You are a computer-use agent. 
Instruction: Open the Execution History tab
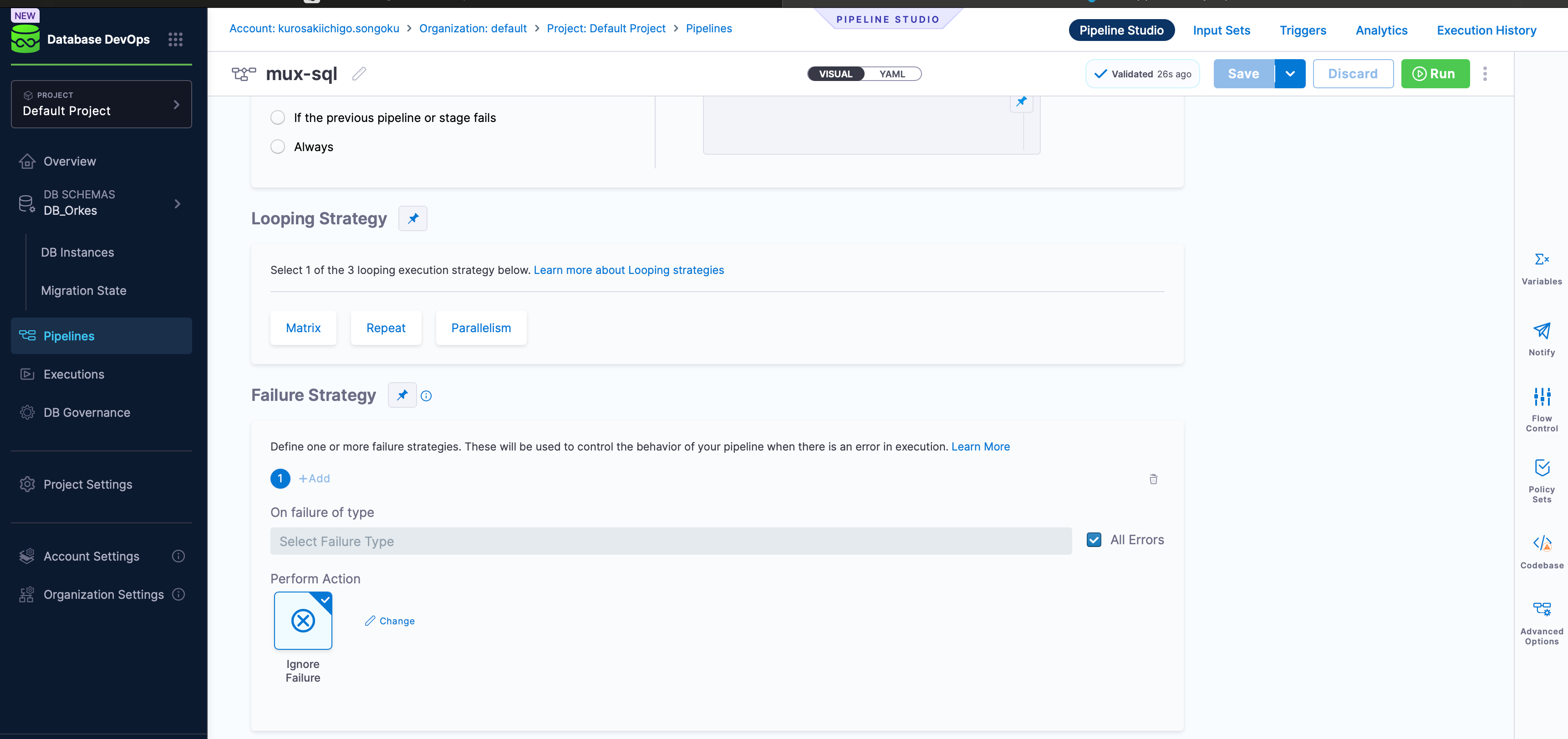point(1486,30)
